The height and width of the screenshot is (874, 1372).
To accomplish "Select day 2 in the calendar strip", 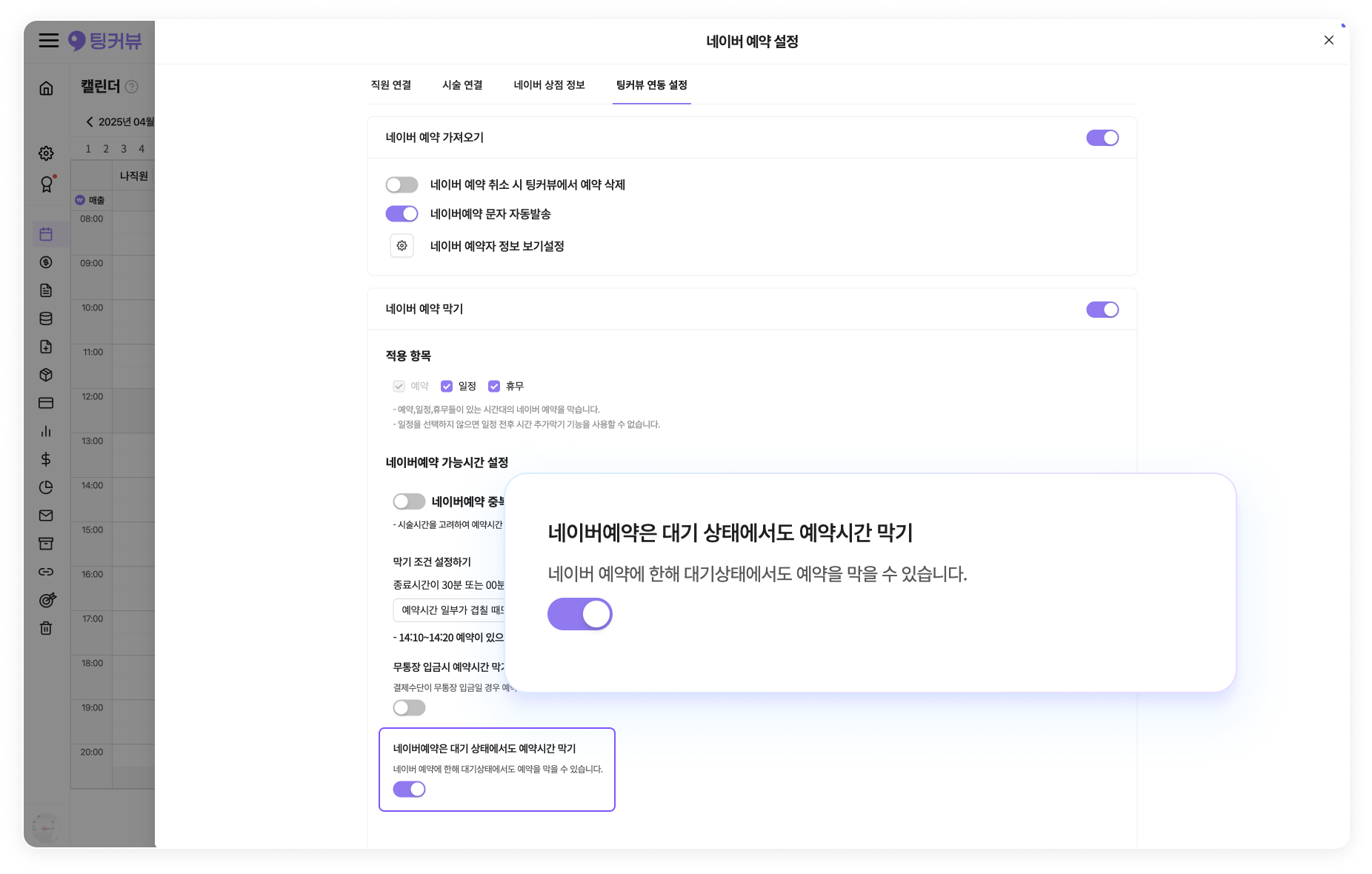I will point(106,149).
